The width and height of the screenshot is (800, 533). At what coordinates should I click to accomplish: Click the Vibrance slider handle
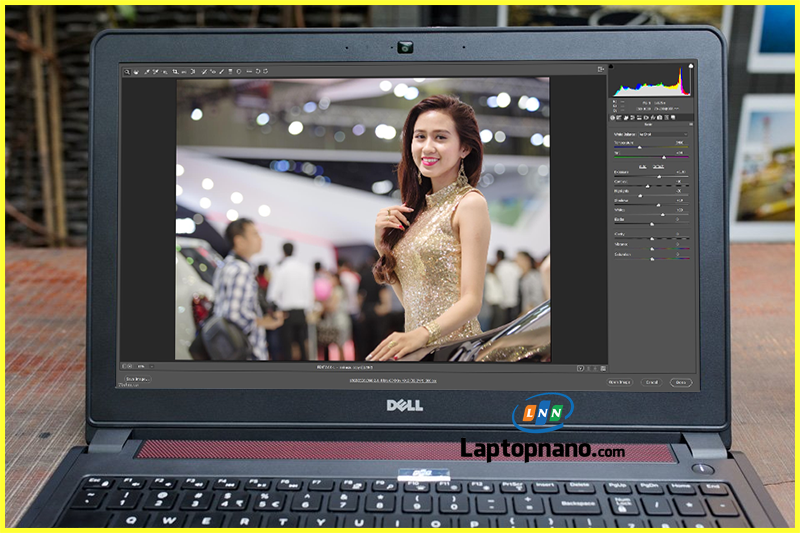pyautogui.click(x=652, y=248)
